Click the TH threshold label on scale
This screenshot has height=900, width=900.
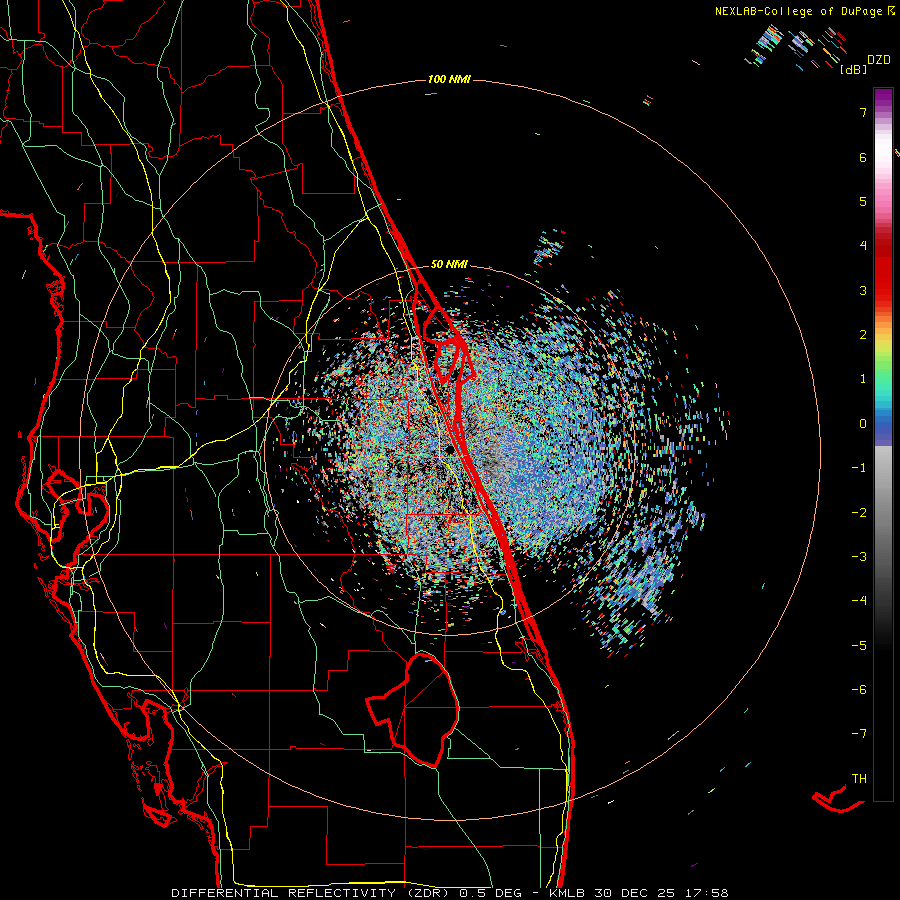[859, 779]
